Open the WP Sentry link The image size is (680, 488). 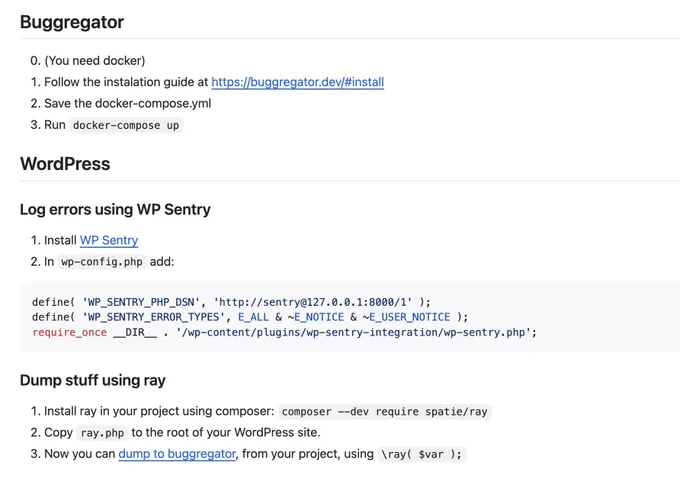[109, 240]
